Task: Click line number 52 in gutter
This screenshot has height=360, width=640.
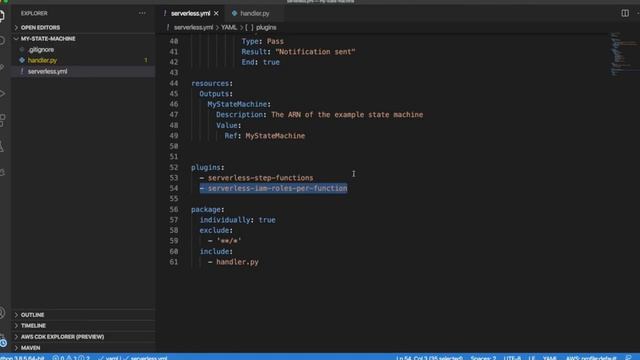Action: pyautogui.click(x=173, y=167)
